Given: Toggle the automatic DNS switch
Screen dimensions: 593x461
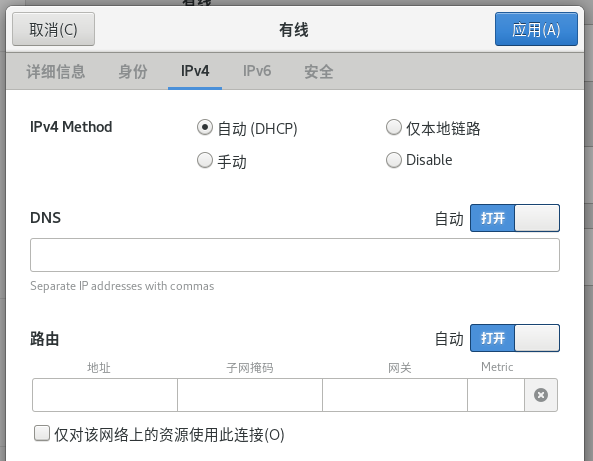Looking at the screenshot, I should pyautogui.click(x=515, y=218).
